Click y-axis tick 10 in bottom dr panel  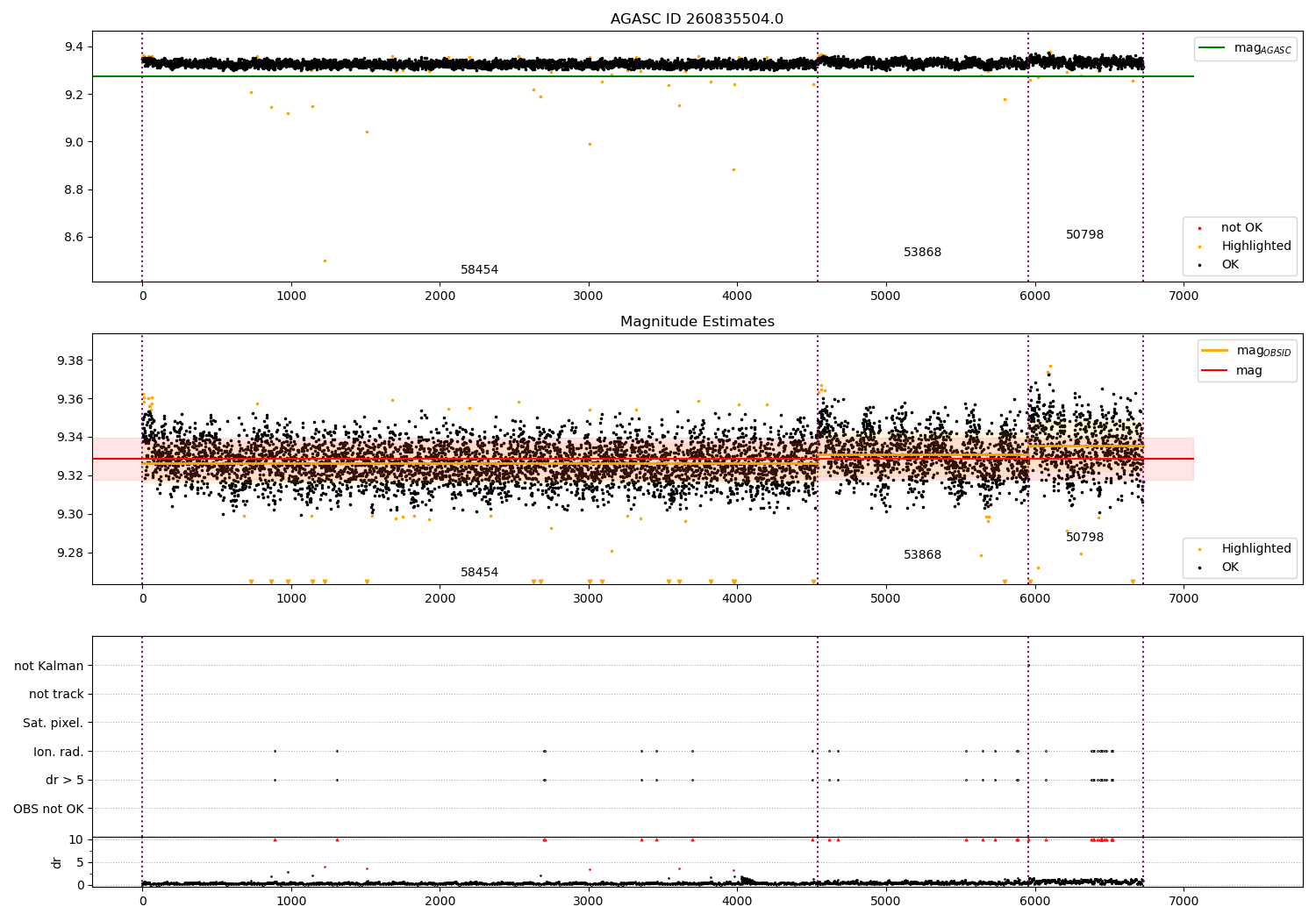[x=76, y=839]
